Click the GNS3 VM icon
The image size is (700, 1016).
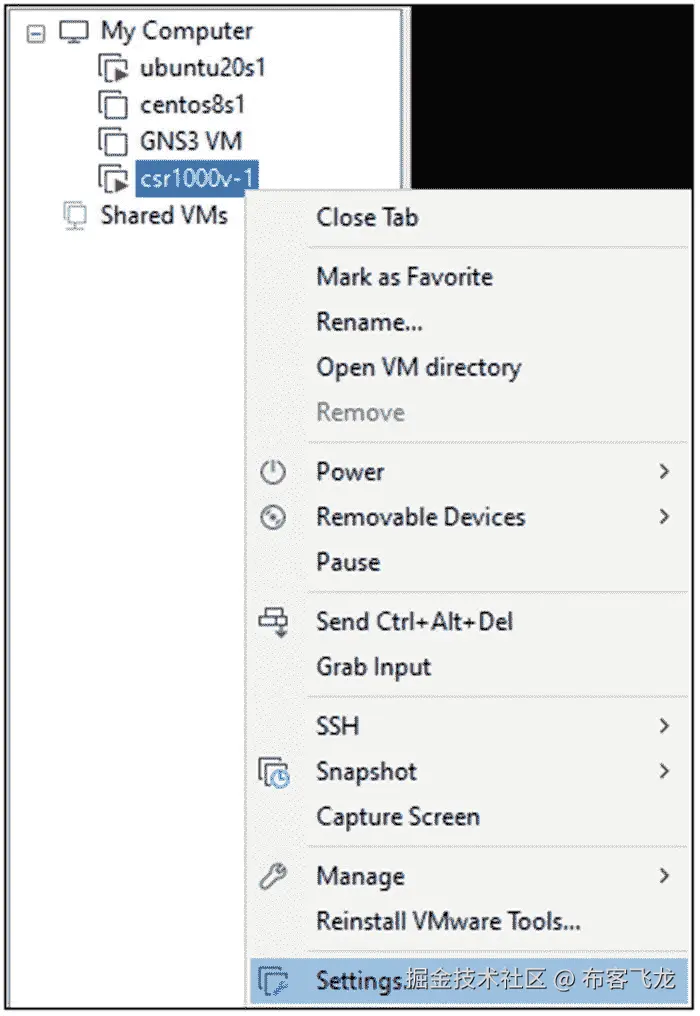point(113,141)
